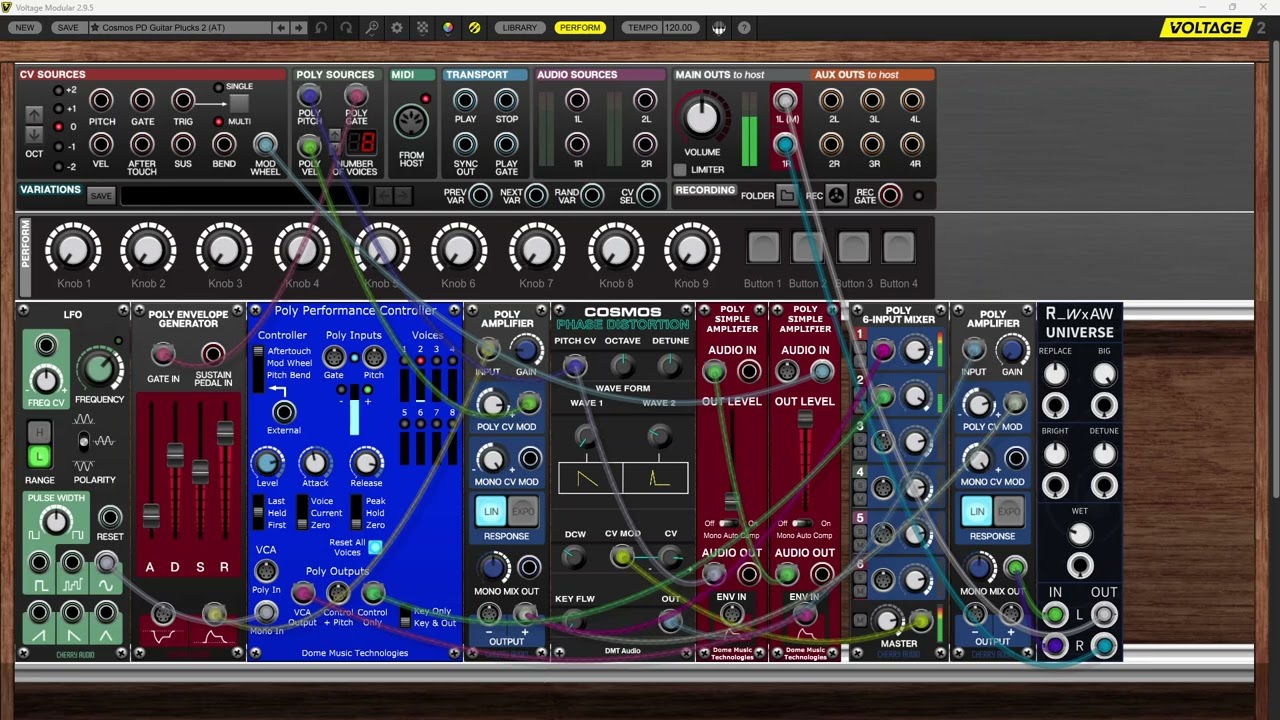Click Perform Knob 1
The image size is (1280, 720).
73,249
